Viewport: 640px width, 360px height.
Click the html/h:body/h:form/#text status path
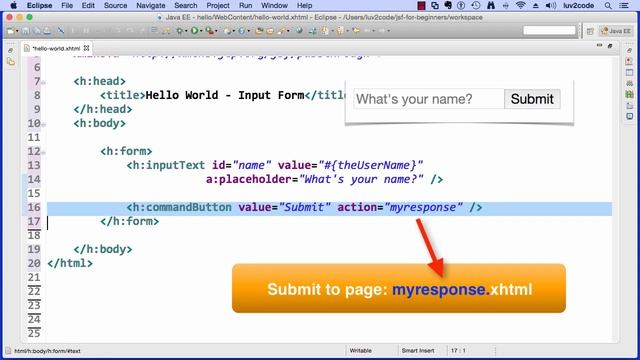(x=47, y=351)
